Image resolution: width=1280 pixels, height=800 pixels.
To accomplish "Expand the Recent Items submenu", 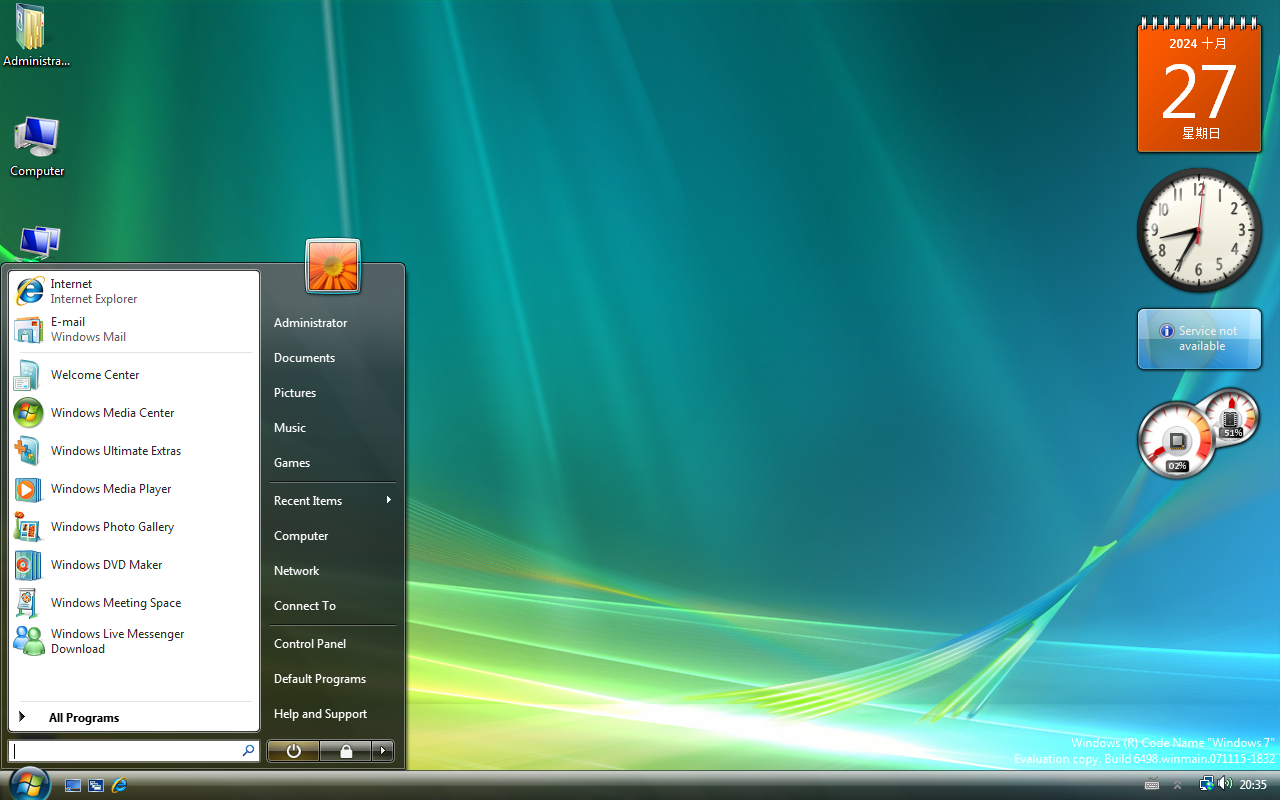I will tap(332, 501).
